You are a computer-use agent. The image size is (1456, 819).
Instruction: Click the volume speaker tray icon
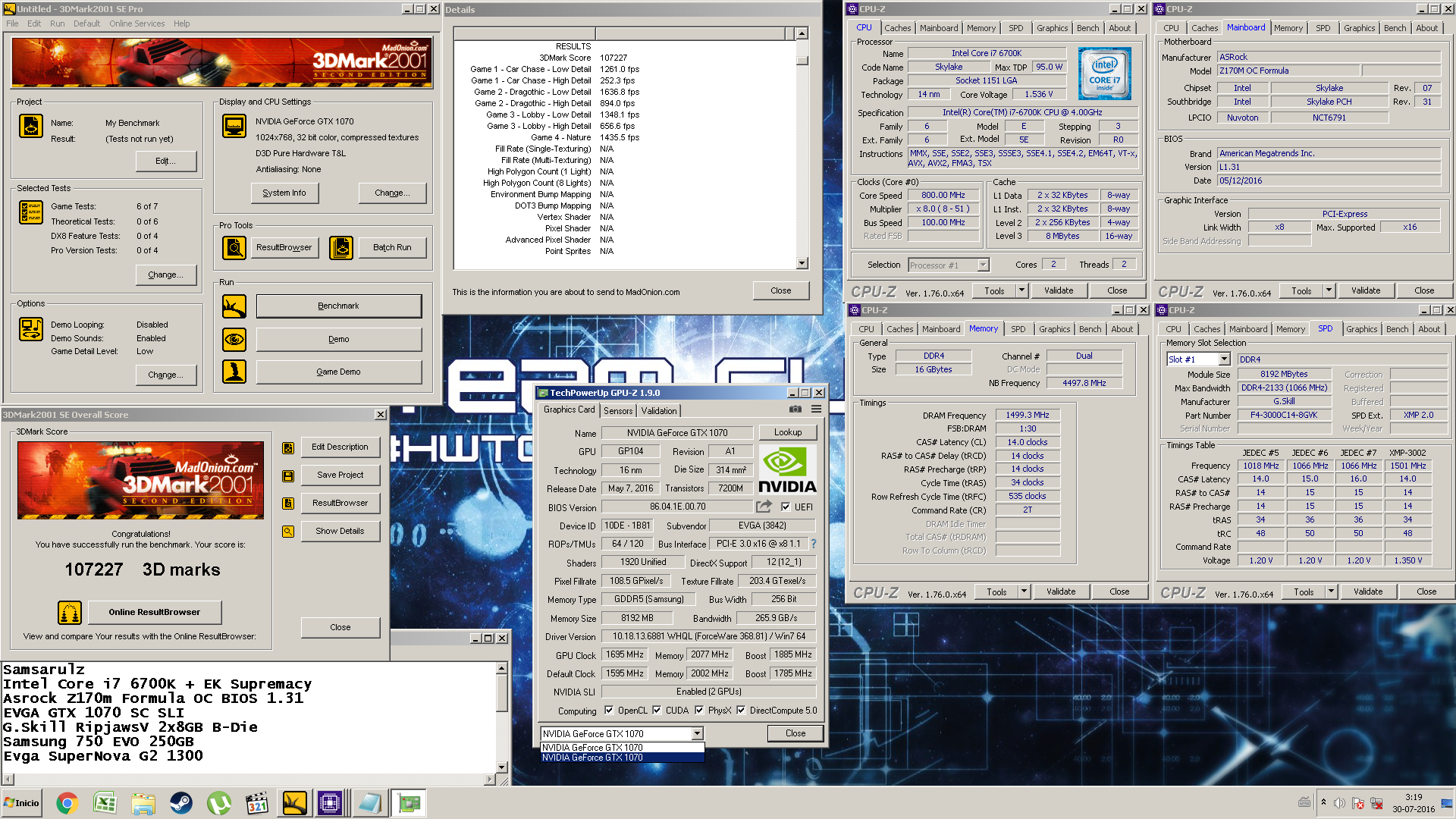[x=1340, y=803]
